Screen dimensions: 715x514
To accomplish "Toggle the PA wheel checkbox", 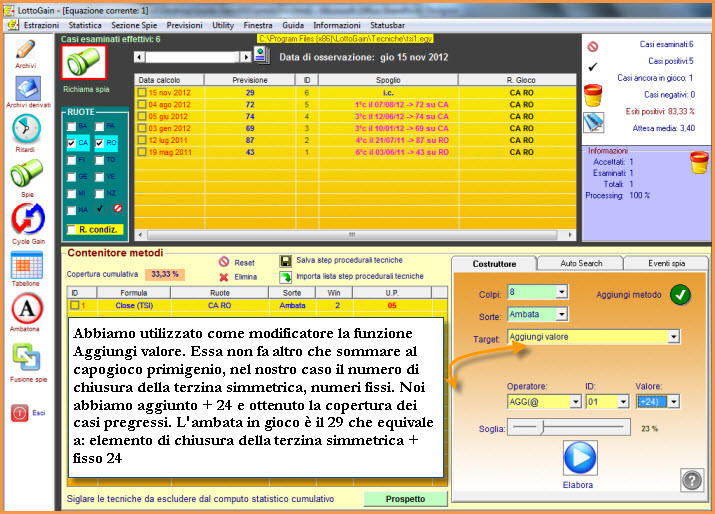I will (x=99, y=126).
